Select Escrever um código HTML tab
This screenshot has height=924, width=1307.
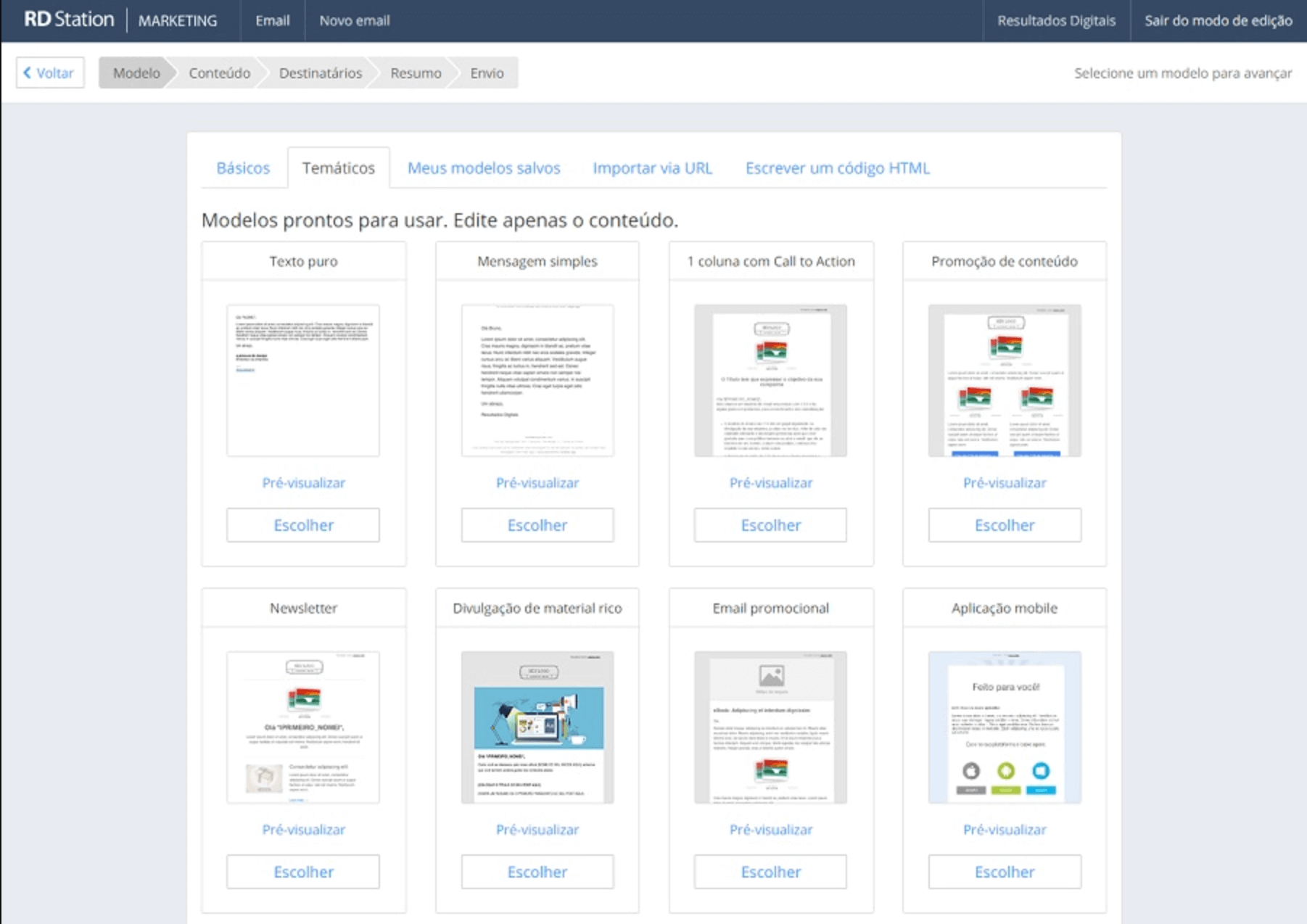[x=837, y=168]
